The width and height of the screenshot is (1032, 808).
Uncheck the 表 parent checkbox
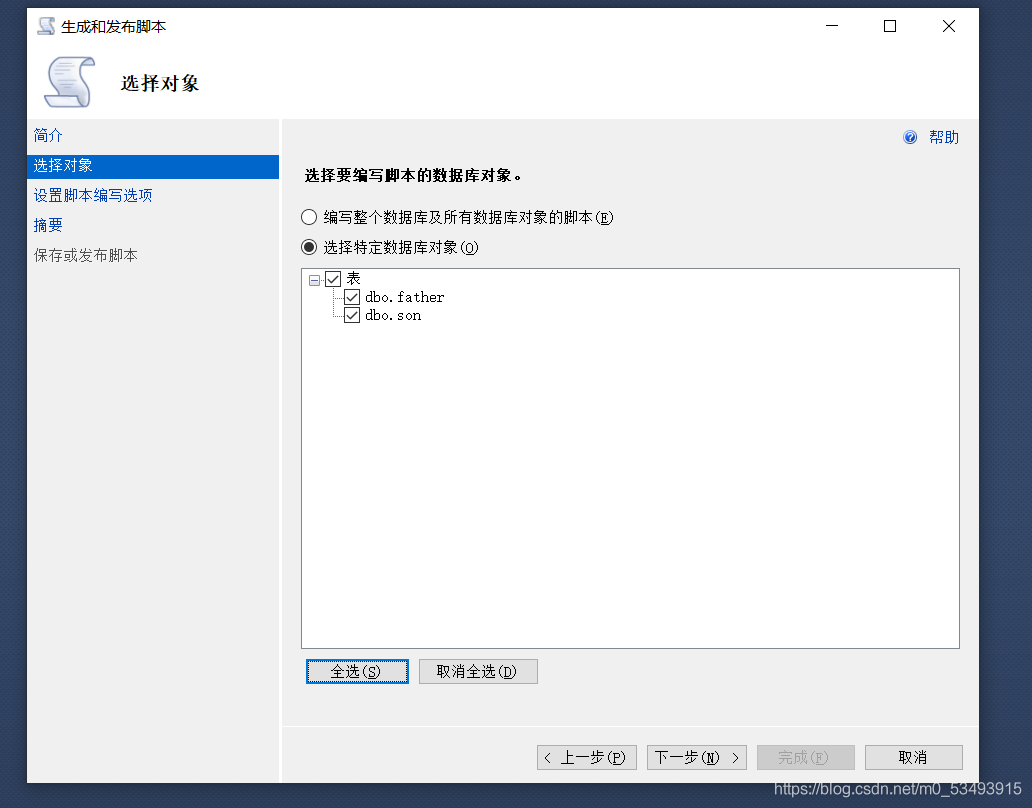tap(333, 280)
